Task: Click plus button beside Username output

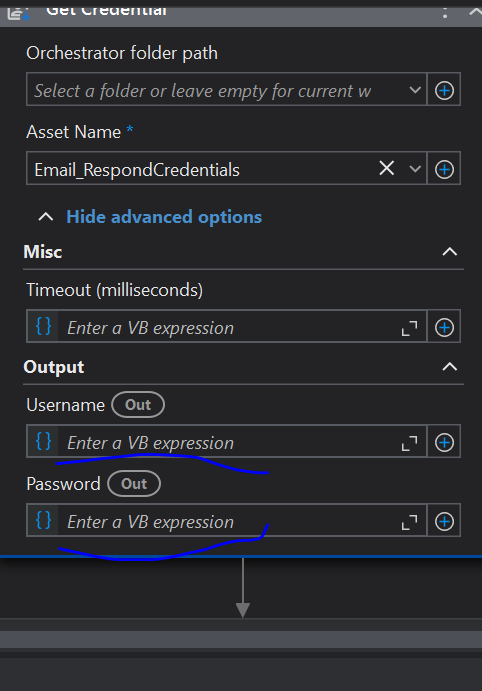Action: pyautogui.click(x=444, y=442)
